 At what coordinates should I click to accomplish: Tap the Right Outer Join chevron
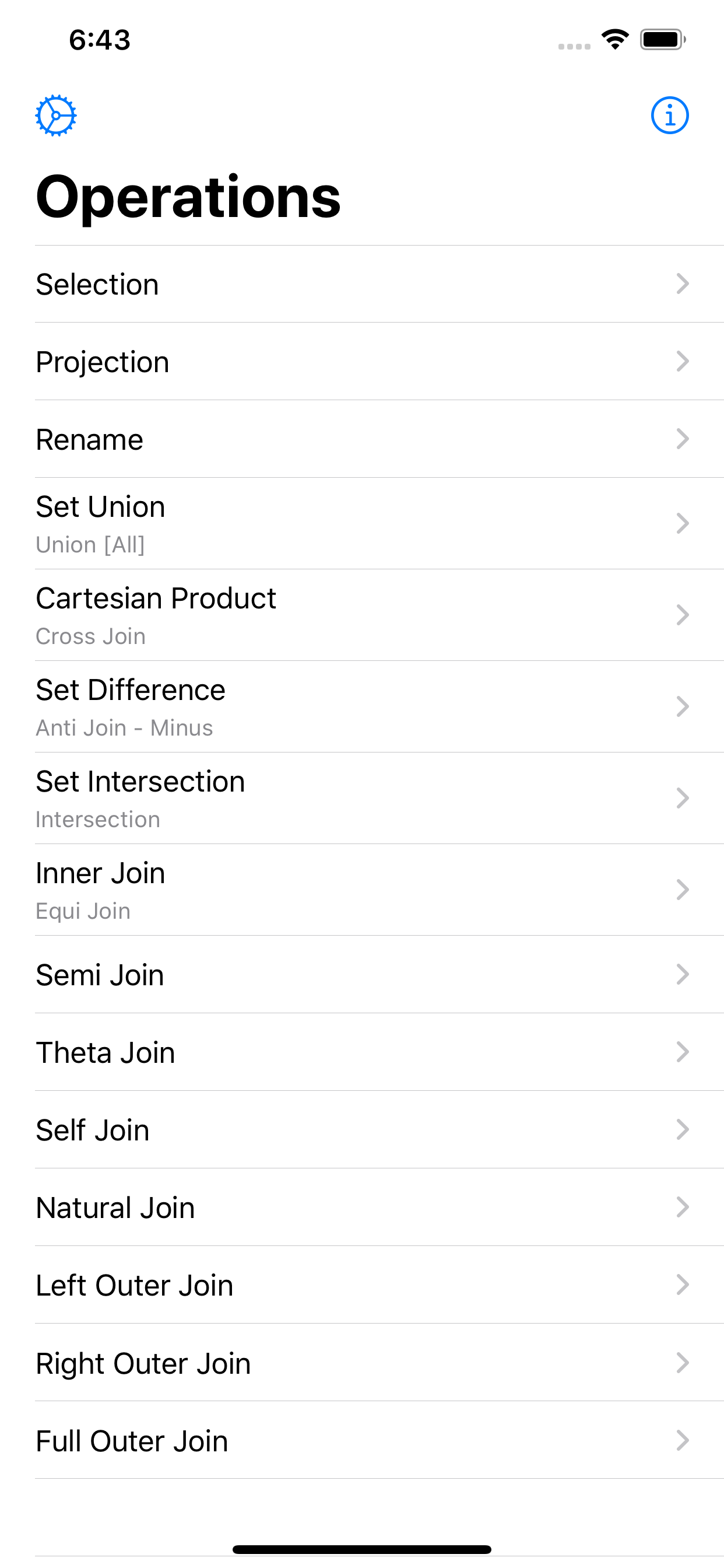coord(683,1363)
